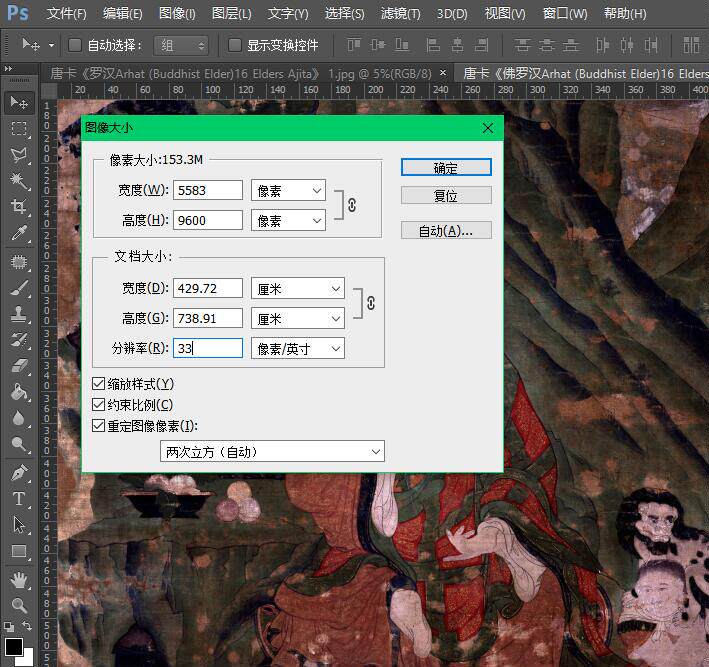This screenshot has height=667, width=709.
Task: Open pixel height unit 像素 dropdown
Action: pos(288,220)
